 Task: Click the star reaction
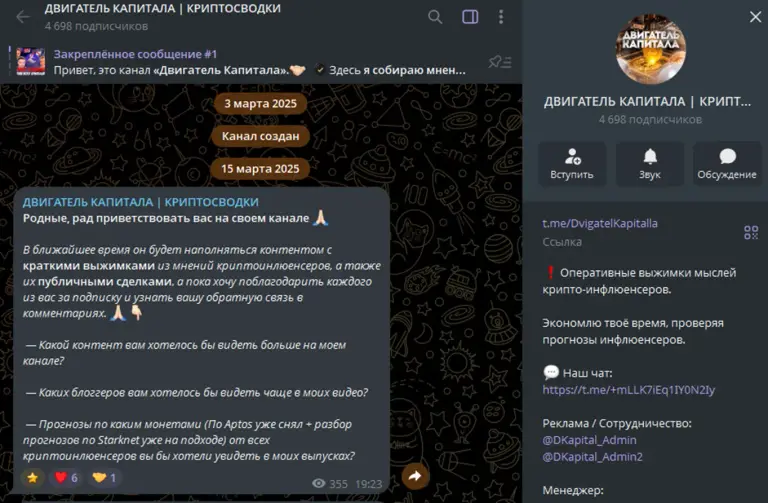[33, 478]
